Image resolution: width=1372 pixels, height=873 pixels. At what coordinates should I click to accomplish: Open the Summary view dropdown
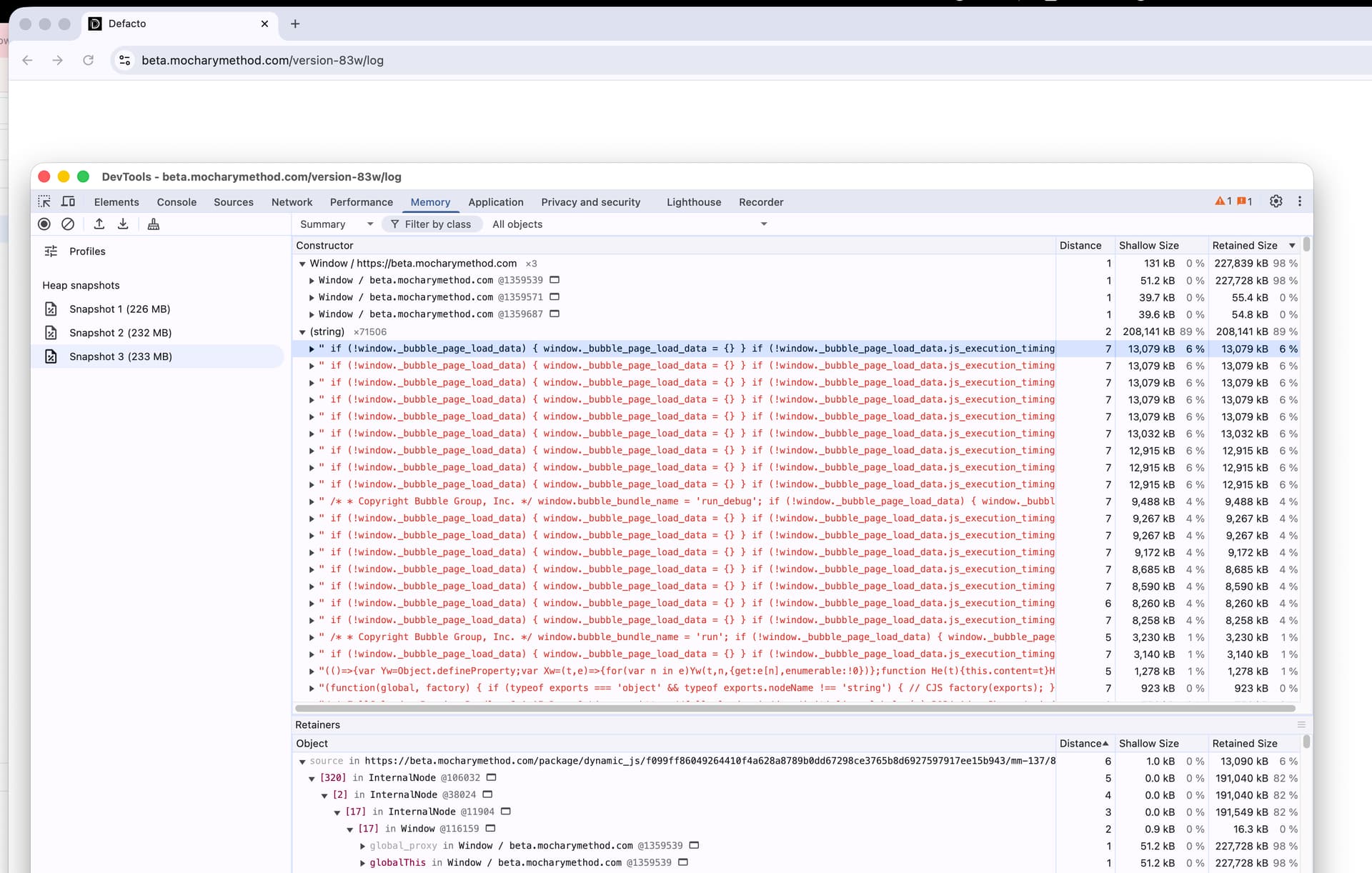click(x=336, y=224)
